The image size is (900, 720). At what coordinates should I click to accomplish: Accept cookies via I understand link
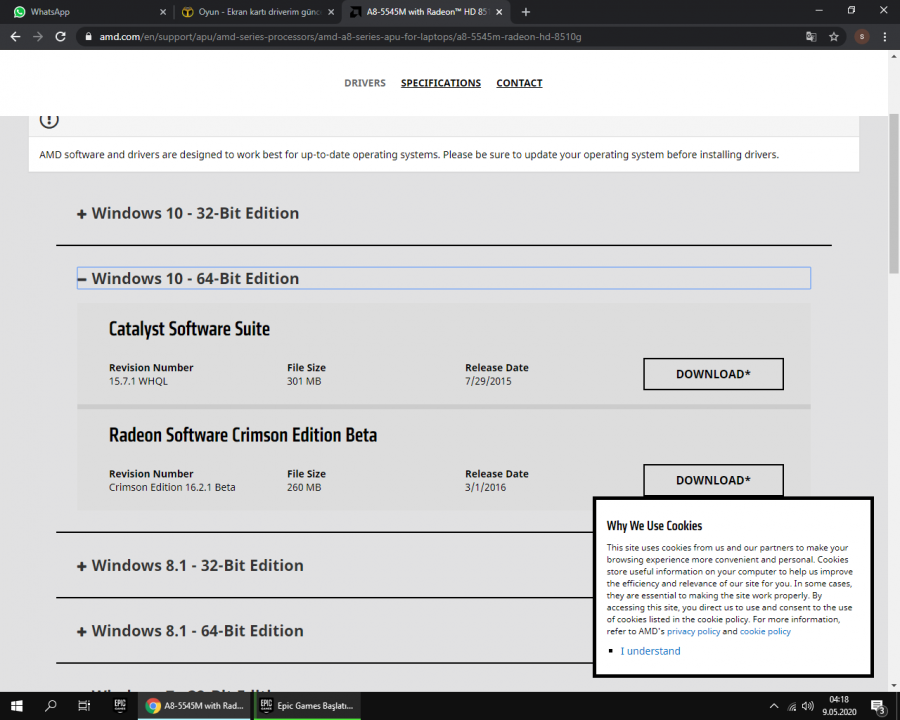point(650,651)
